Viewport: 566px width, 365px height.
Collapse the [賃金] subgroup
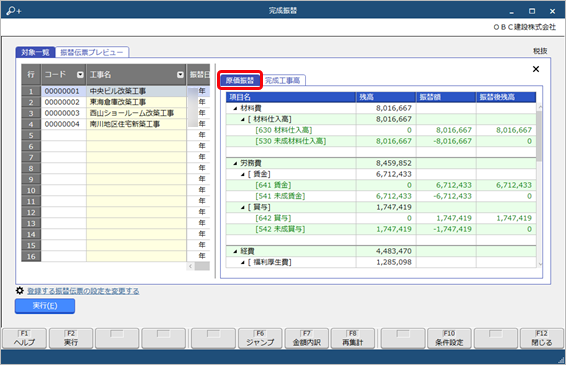pyautogui.click(x=243, y=174)
